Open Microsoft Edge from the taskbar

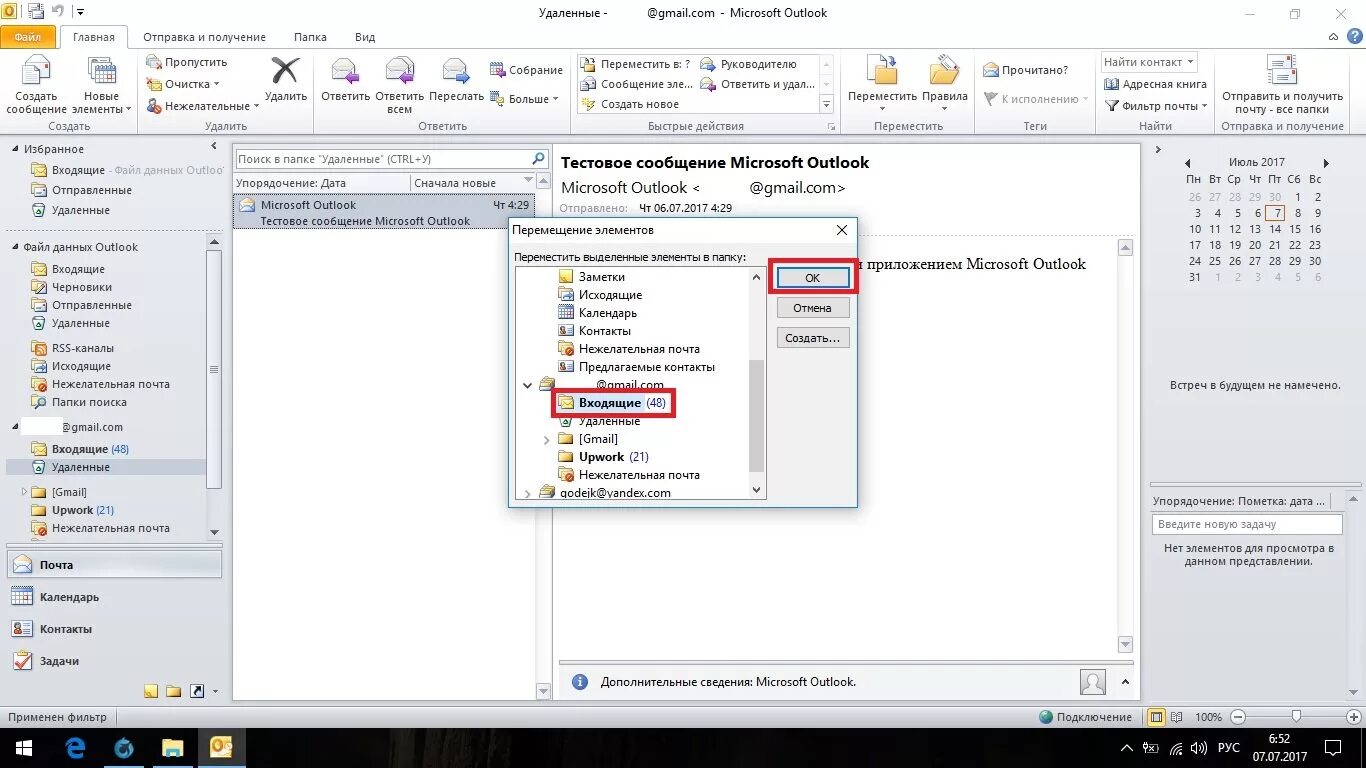(x=75, y=748)
